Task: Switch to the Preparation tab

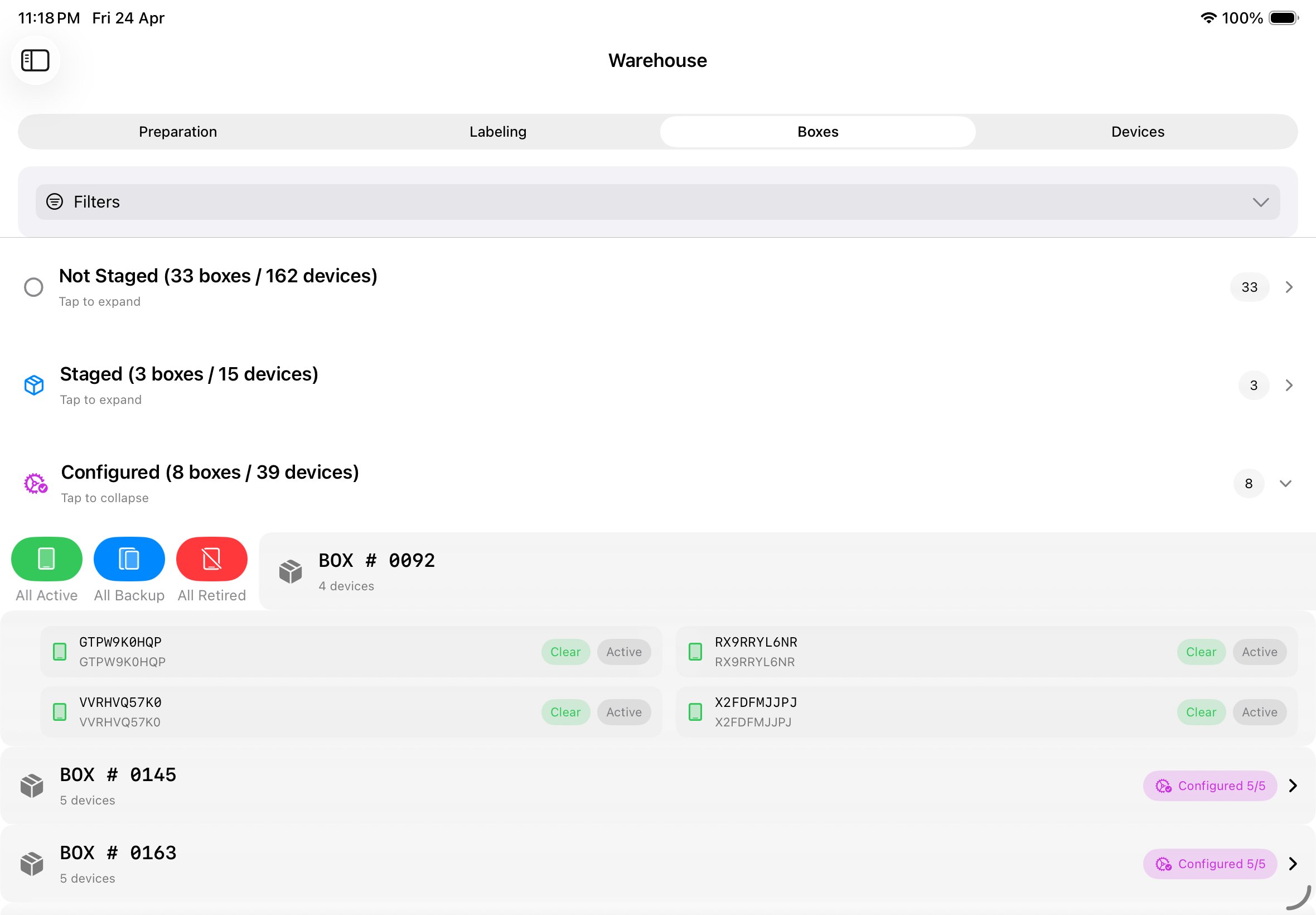Action: tap(178, 131)
